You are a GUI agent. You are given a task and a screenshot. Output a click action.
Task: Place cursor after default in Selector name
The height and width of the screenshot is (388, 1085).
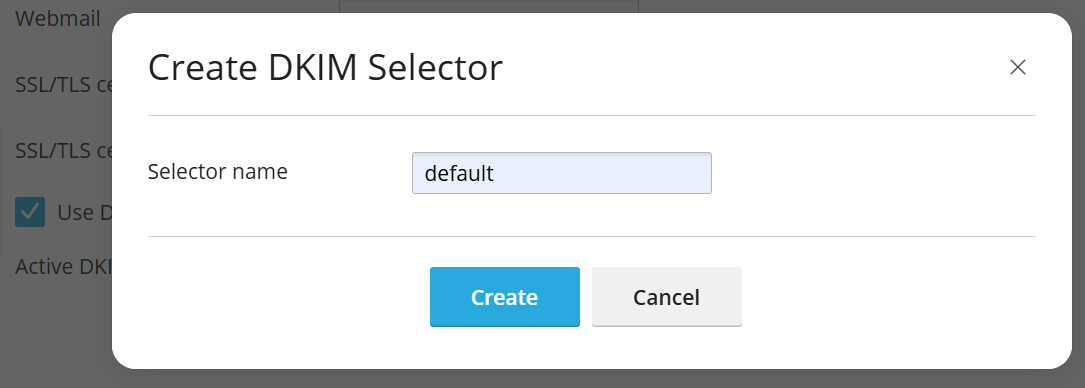click(497, 173)
